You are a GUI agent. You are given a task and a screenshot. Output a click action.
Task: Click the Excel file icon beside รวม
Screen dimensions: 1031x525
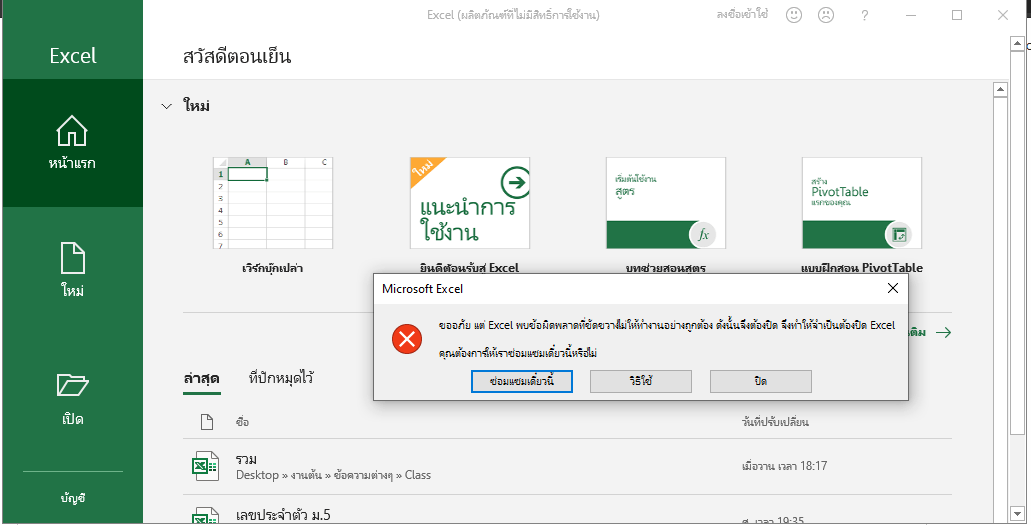(x=204, y=466)
